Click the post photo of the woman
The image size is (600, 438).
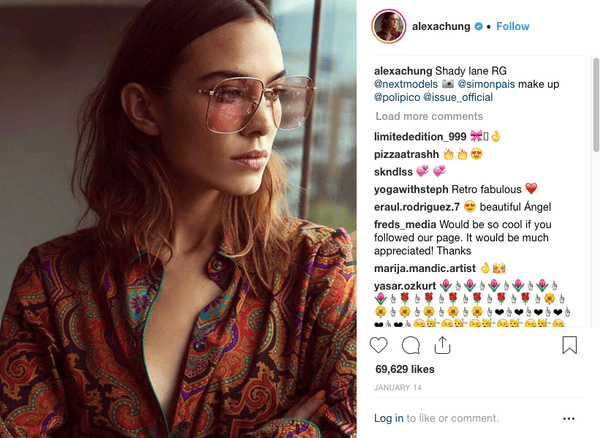(x=178, y=219)
